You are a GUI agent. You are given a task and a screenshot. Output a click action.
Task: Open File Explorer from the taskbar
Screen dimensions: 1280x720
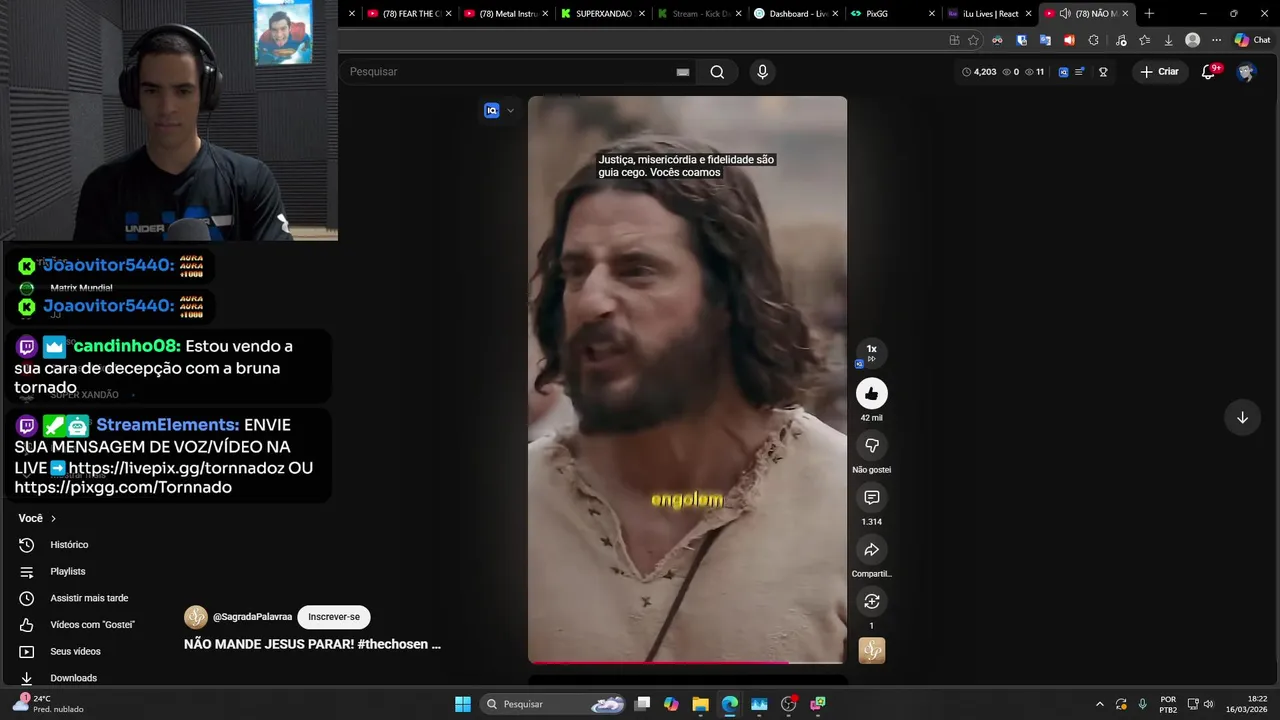(x=700, y=704)
